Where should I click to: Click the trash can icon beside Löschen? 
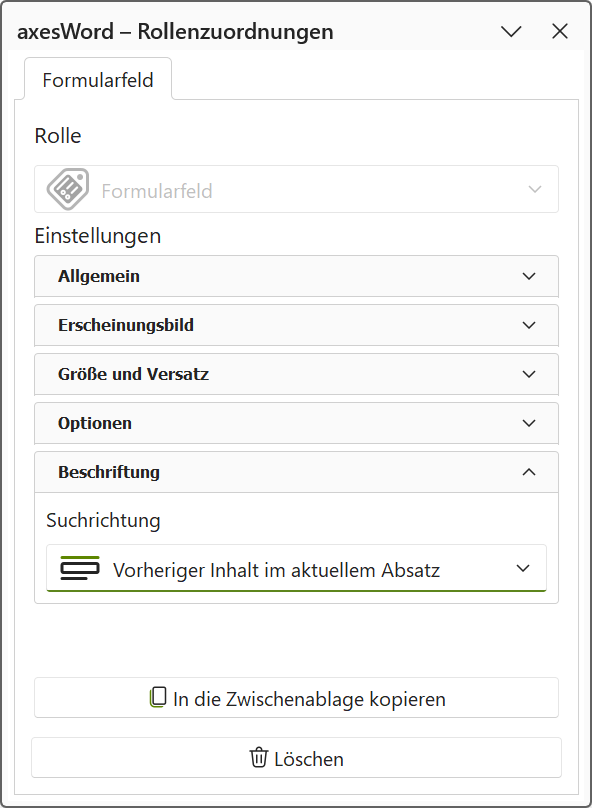259,758
